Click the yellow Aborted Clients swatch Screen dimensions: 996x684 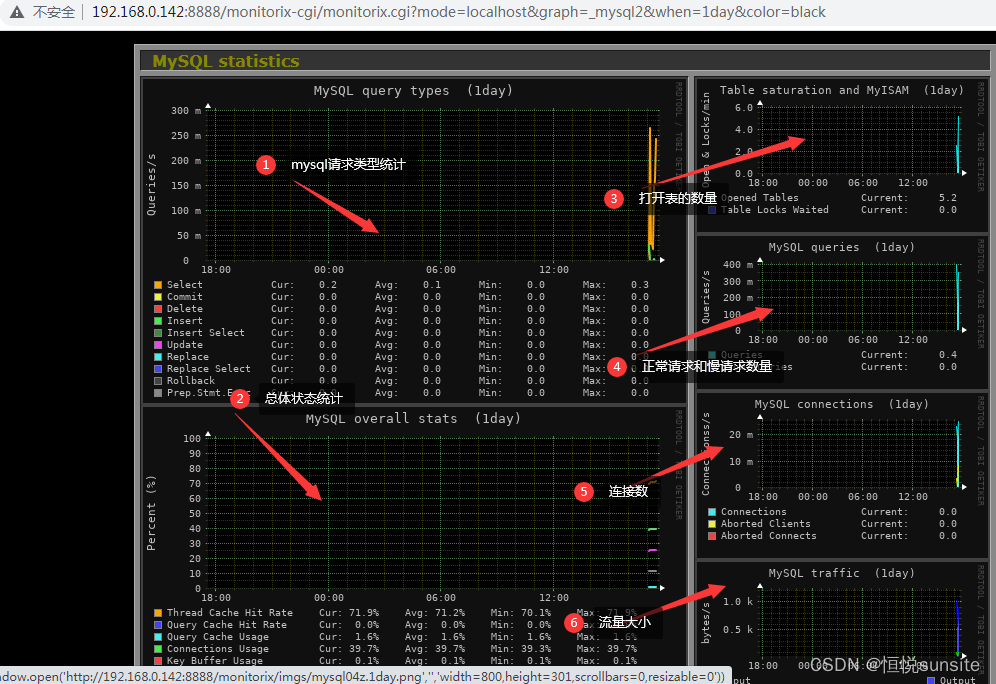[x=711, y=524]
